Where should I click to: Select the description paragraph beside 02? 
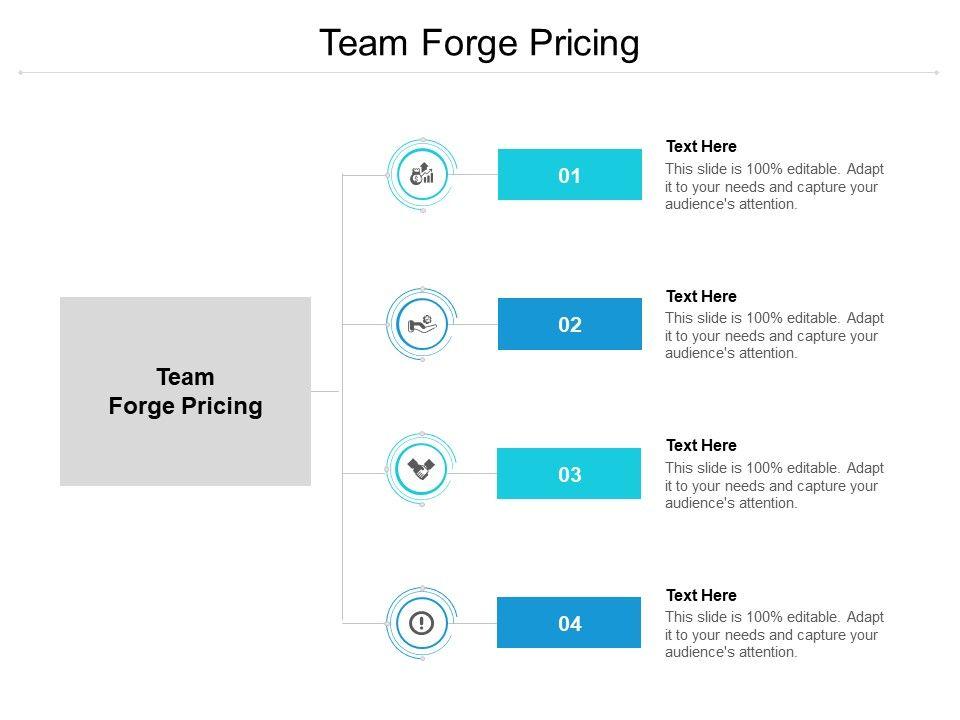pyautogui.click(x=774, y=335)
